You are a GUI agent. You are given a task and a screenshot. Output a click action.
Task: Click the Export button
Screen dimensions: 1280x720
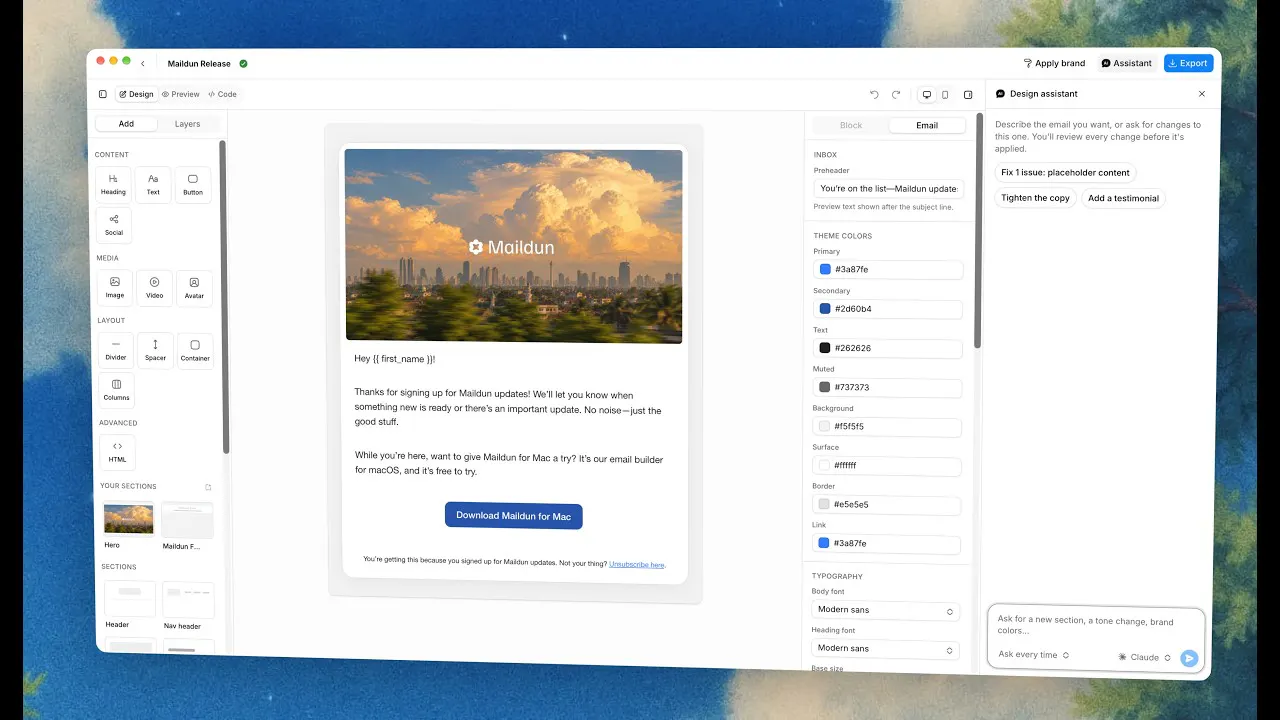pos(1188,63)
